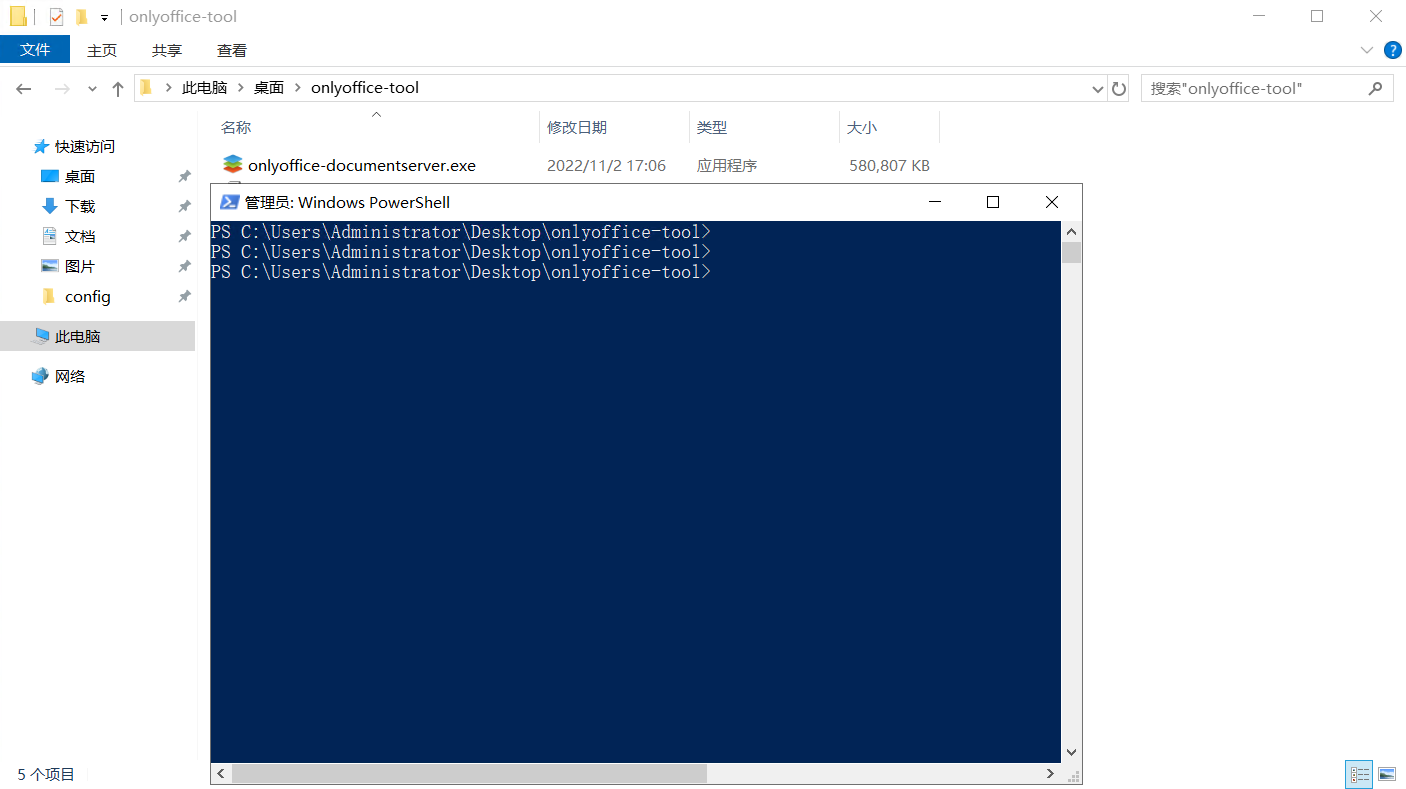Viewport: 1406px width, 789px height.
Task: Click the Properties quick access icon
Action: click(x=56, y=17)
